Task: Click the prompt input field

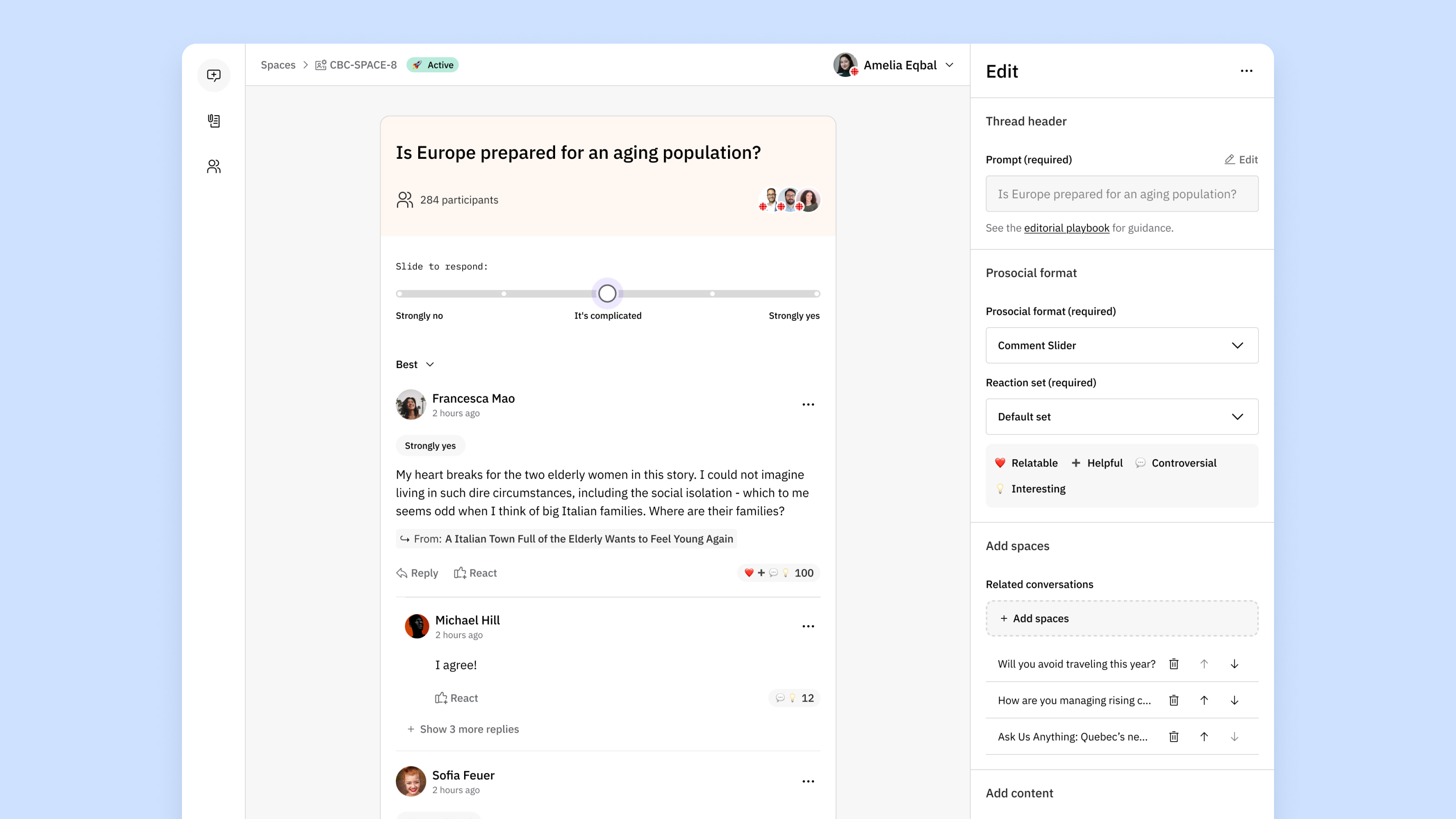Action: pyautogui.click(x=1122, y=194)
